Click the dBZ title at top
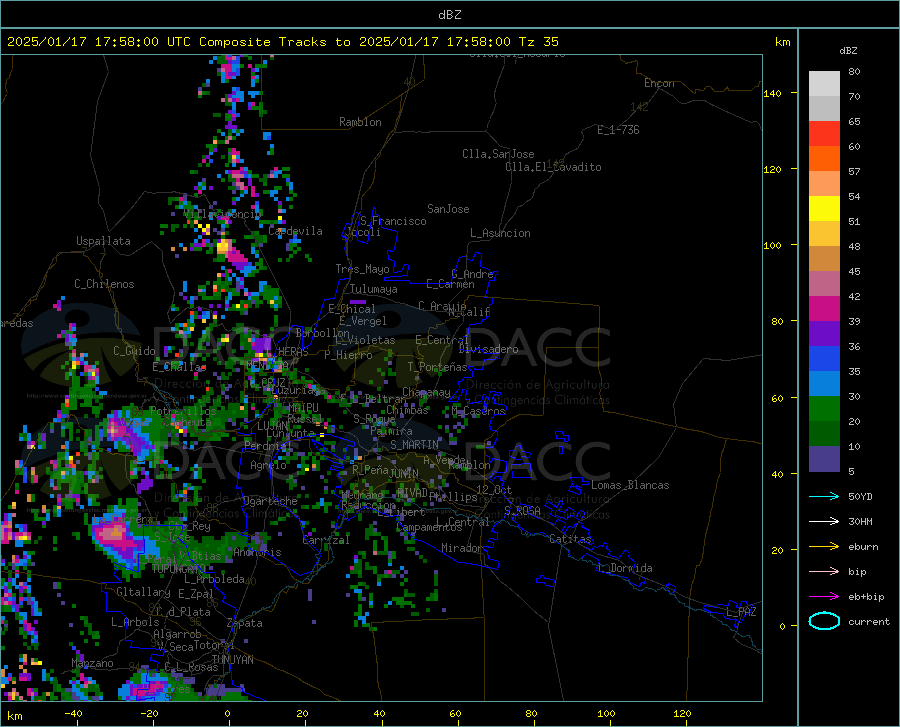Image resolution: width=900 pixels, height=727 pixels. [449, 15]
